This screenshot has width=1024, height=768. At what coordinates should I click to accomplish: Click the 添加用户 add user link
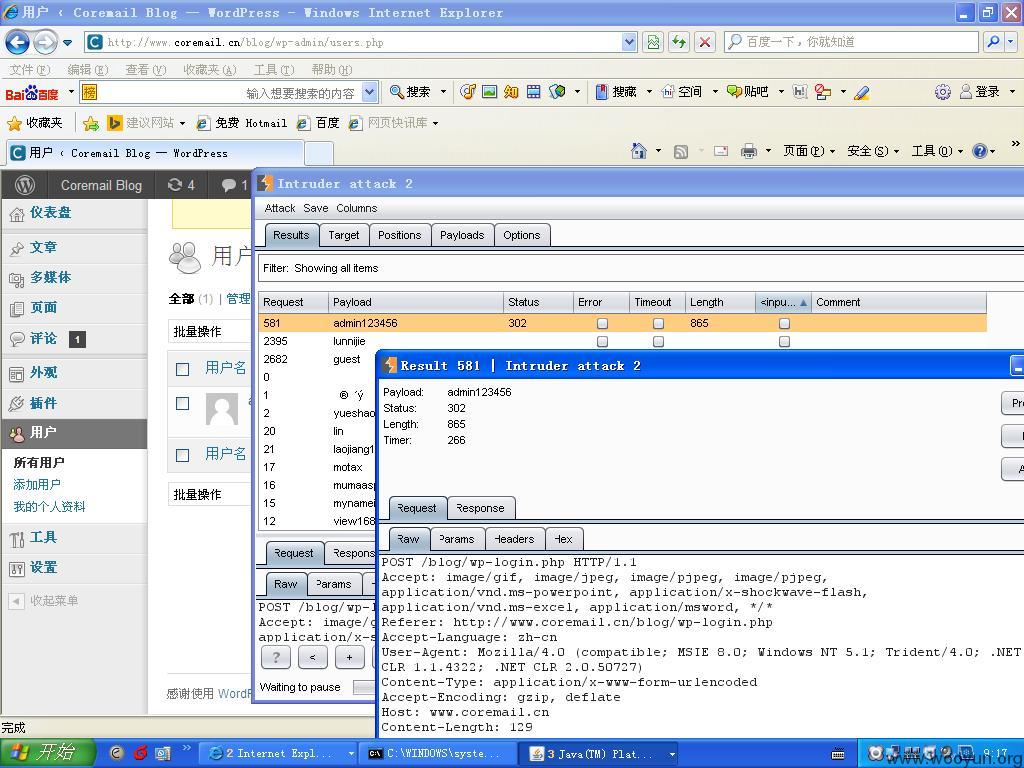[37, 485]
